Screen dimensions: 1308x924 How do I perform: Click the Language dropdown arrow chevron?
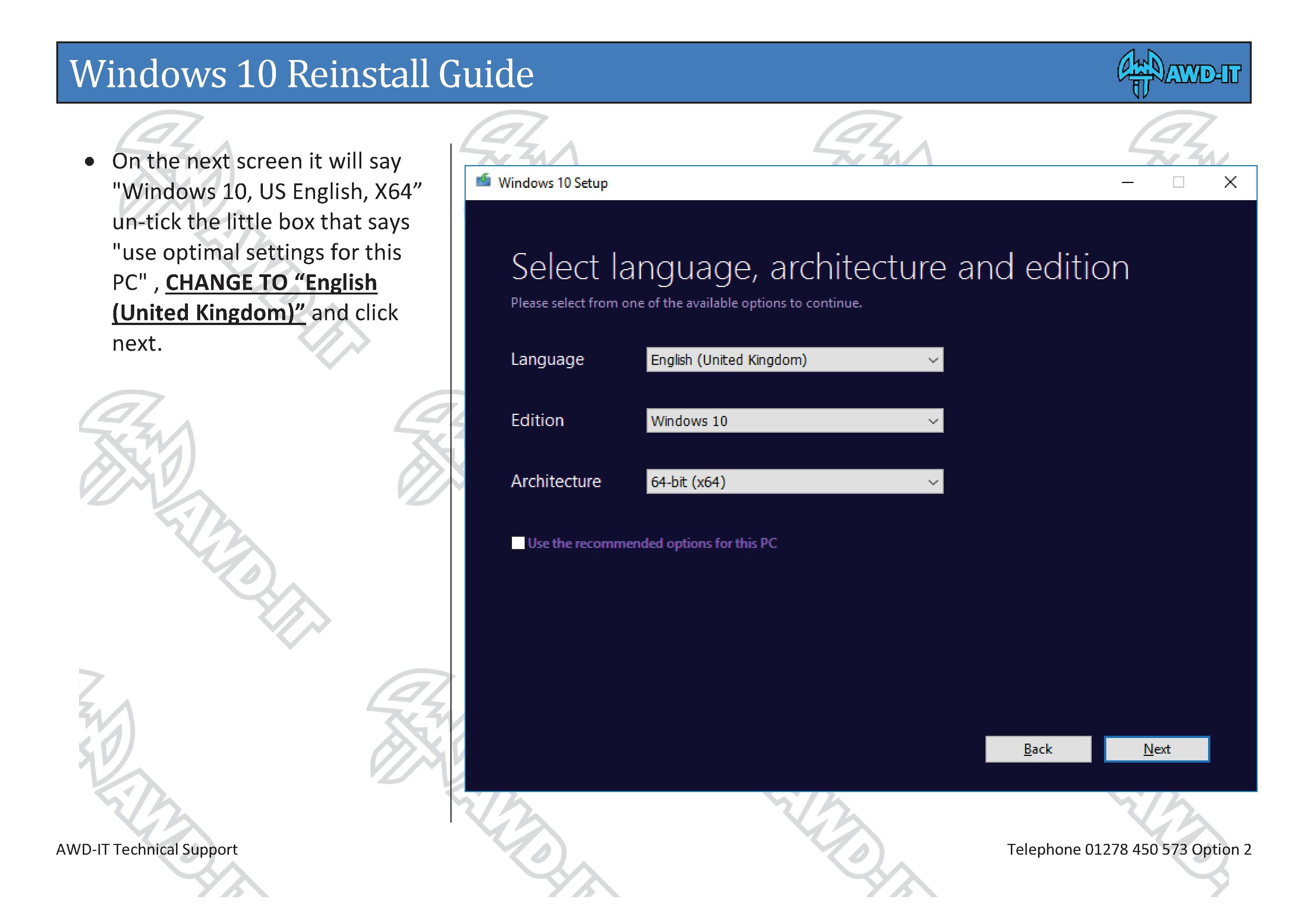(933, 360)
